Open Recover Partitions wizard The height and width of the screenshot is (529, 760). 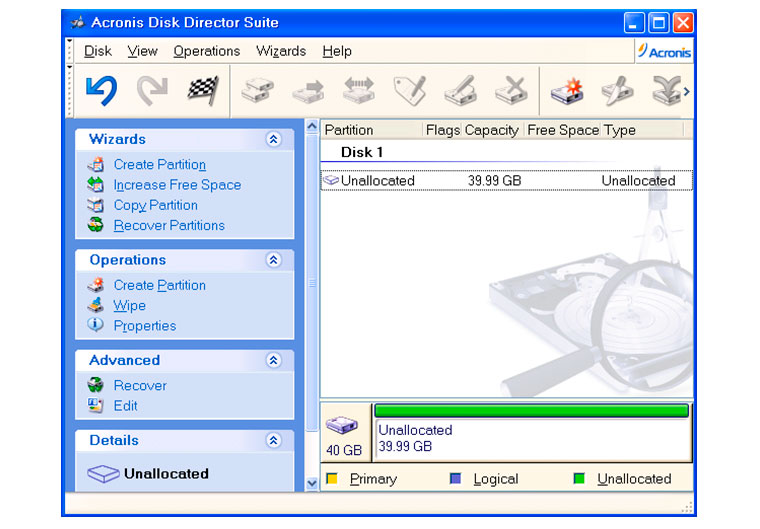pyautogui.click(x=169, y=225)
